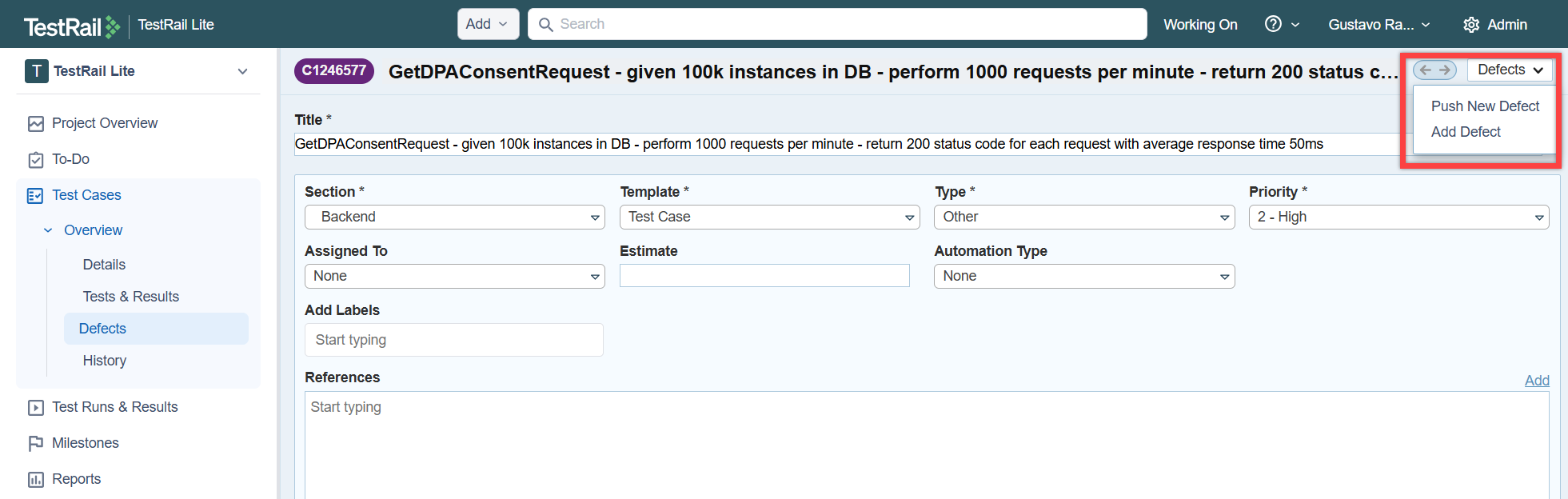This screenshot has height=499, width=1568.
Task: Open Reports chart icon
Action: point(36,479)
